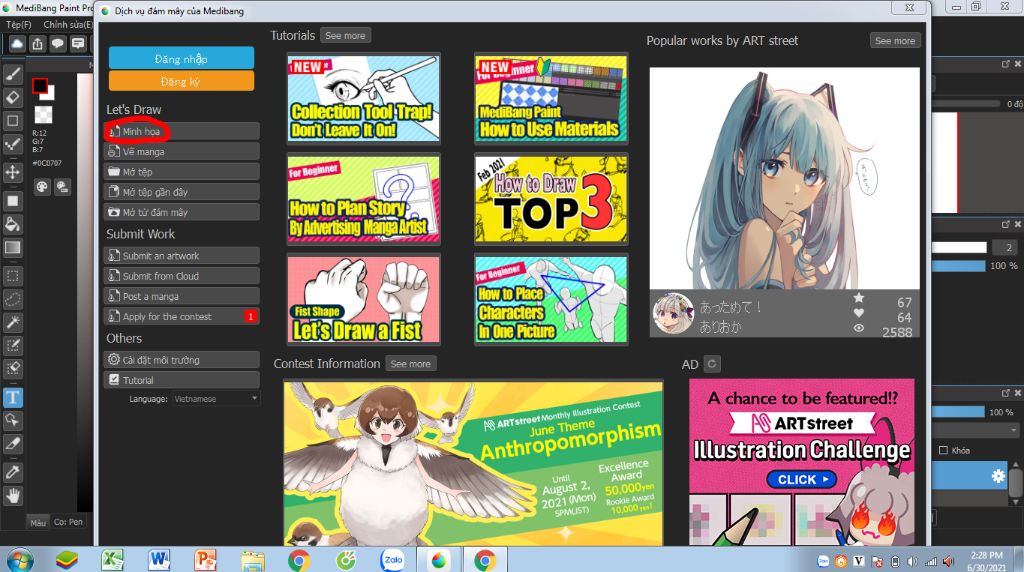This screenshot has width=1024, height=572.
Task: Toggle the Khóa checkbox
Action: point(943,451)
